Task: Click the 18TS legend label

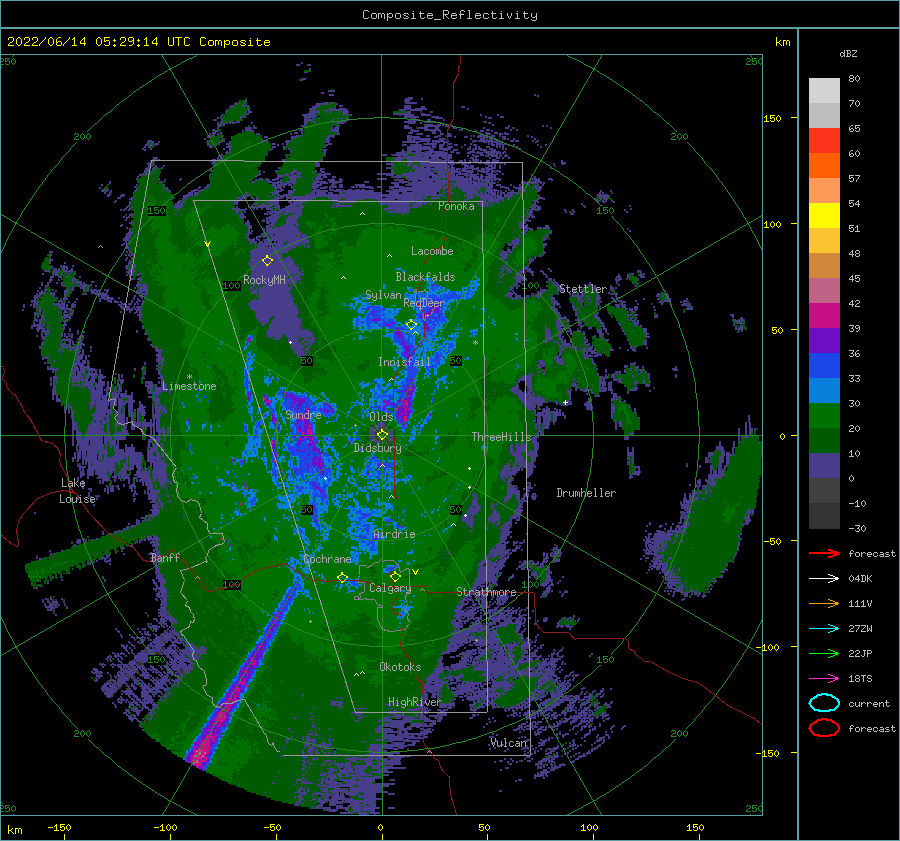Action: (860, 679)
